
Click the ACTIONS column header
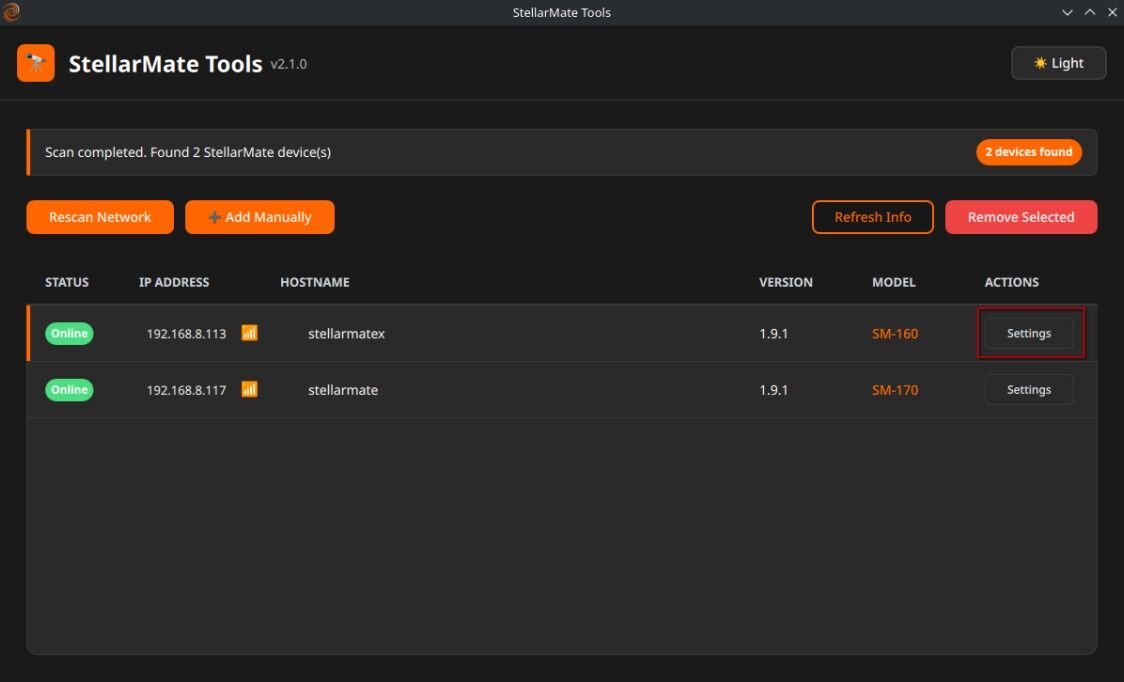click(x=1011, y=282)
